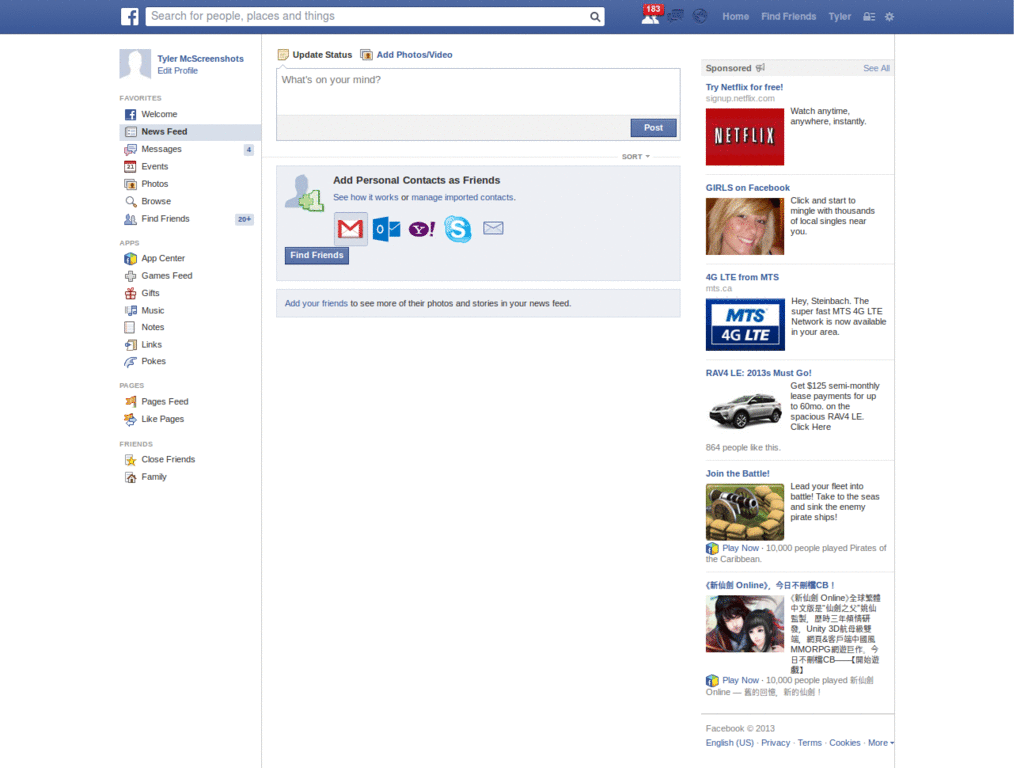
Task: Click Home in the top bar
Action: [x=735, y=17]
